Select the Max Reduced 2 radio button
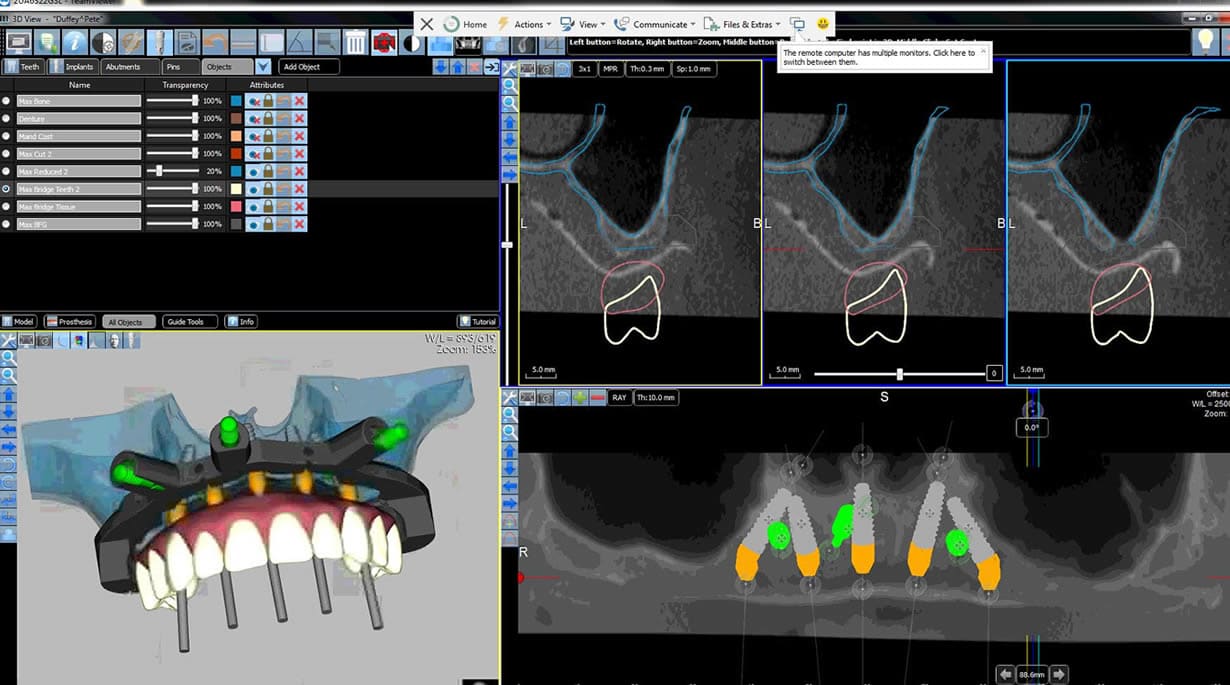Screen dimensions: 1230x685 (7, 171)
